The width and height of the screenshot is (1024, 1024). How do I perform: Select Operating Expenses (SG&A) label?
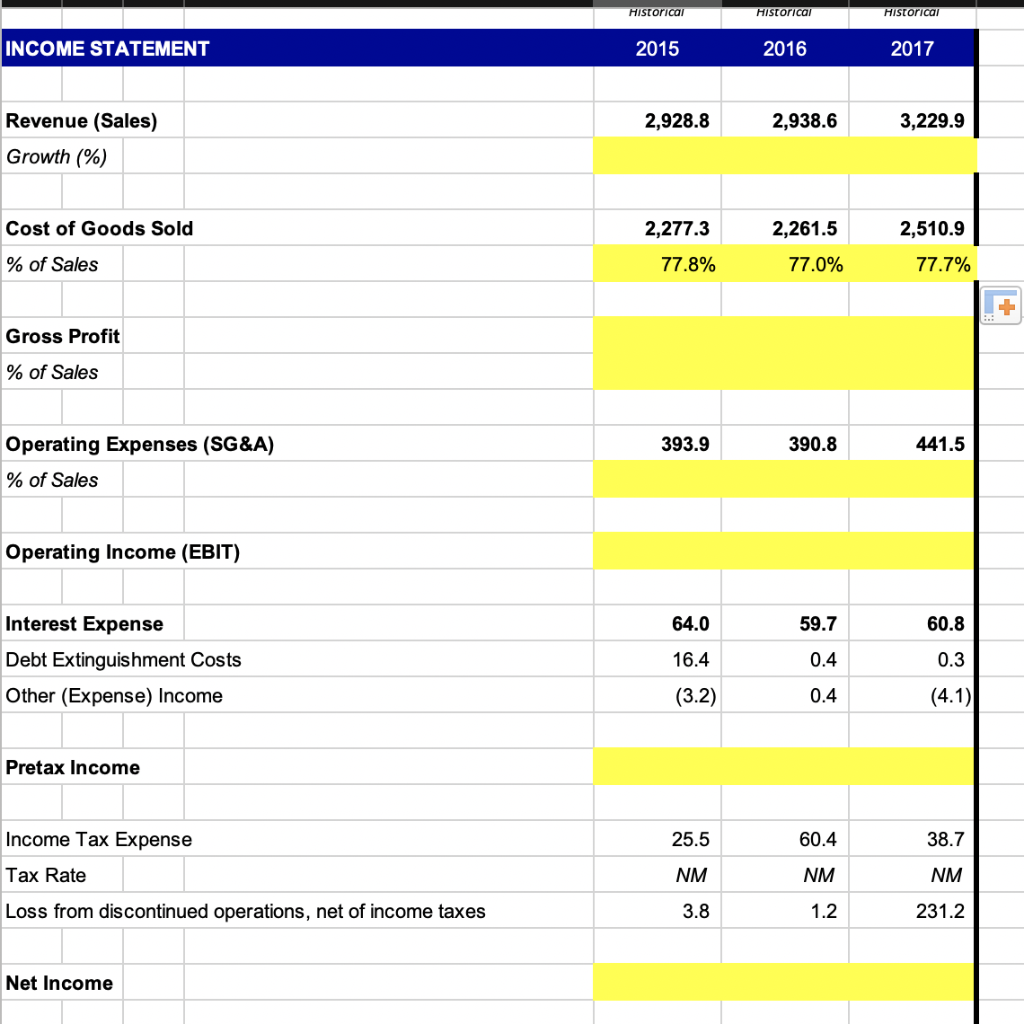[x=140, y=444]
